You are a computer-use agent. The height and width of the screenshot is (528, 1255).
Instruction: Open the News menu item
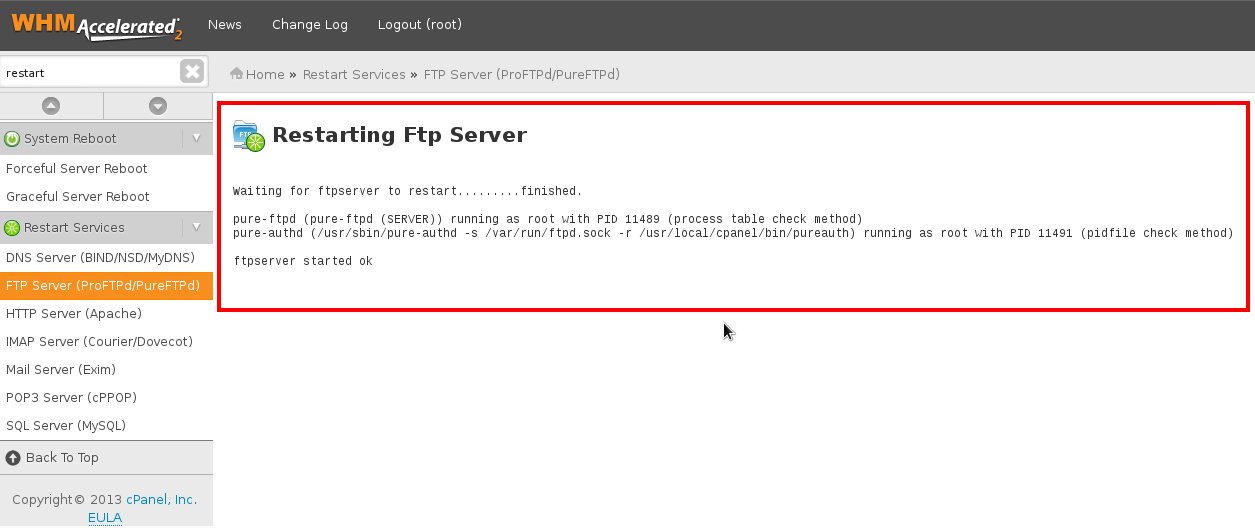tap(225, 25)
